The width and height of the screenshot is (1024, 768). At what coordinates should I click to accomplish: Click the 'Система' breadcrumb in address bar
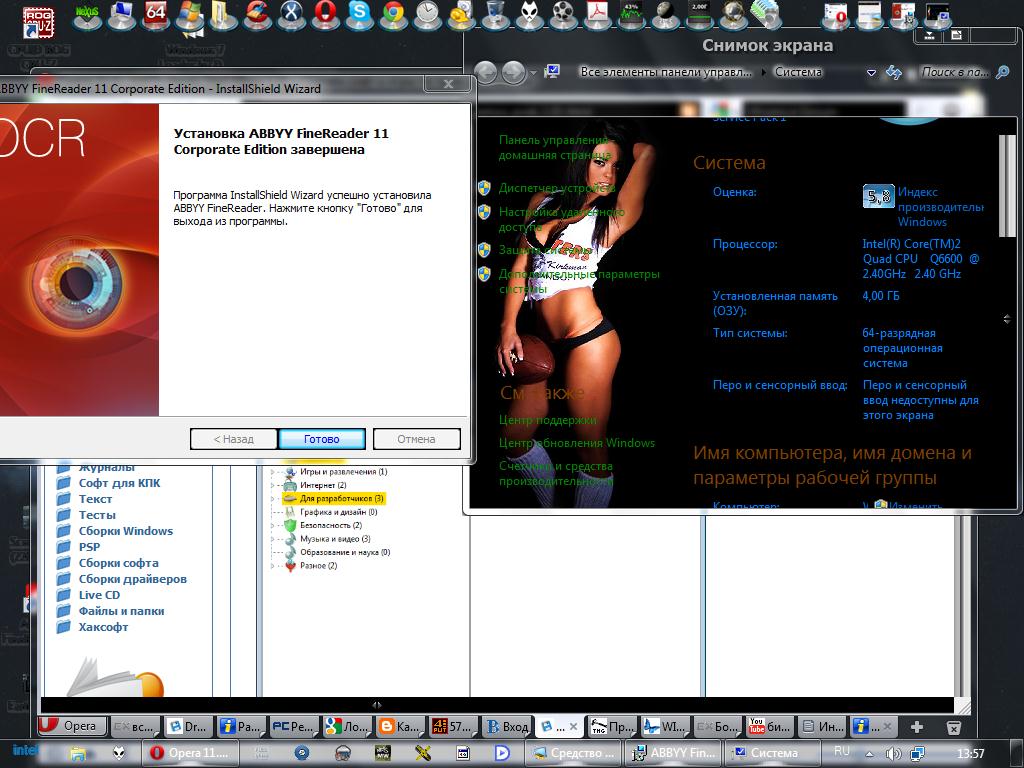tap(798, 72)
